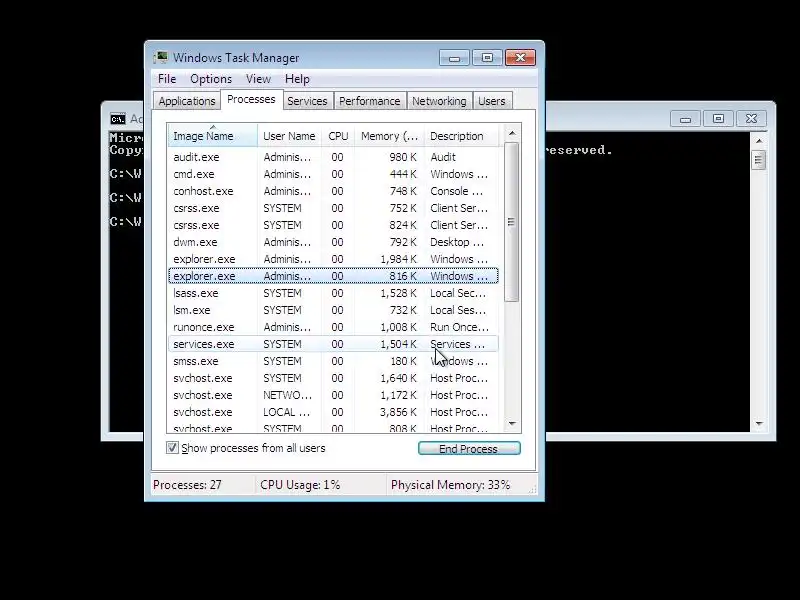Image resolution: width=800 pixels, height=600 pixels.
Task: Select the runonce.exe process row
Action: pyautogui.click(x=333, y=327)
